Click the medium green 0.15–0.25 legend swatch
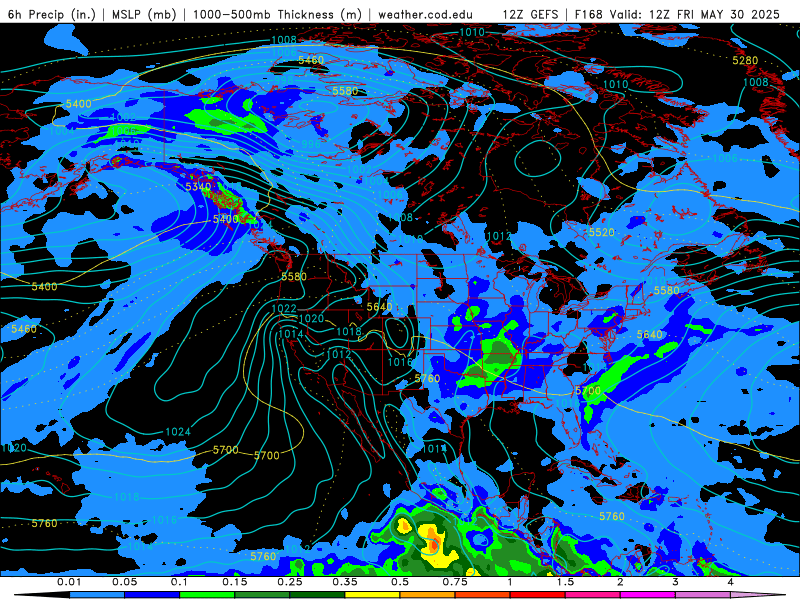 coord(262,595)
